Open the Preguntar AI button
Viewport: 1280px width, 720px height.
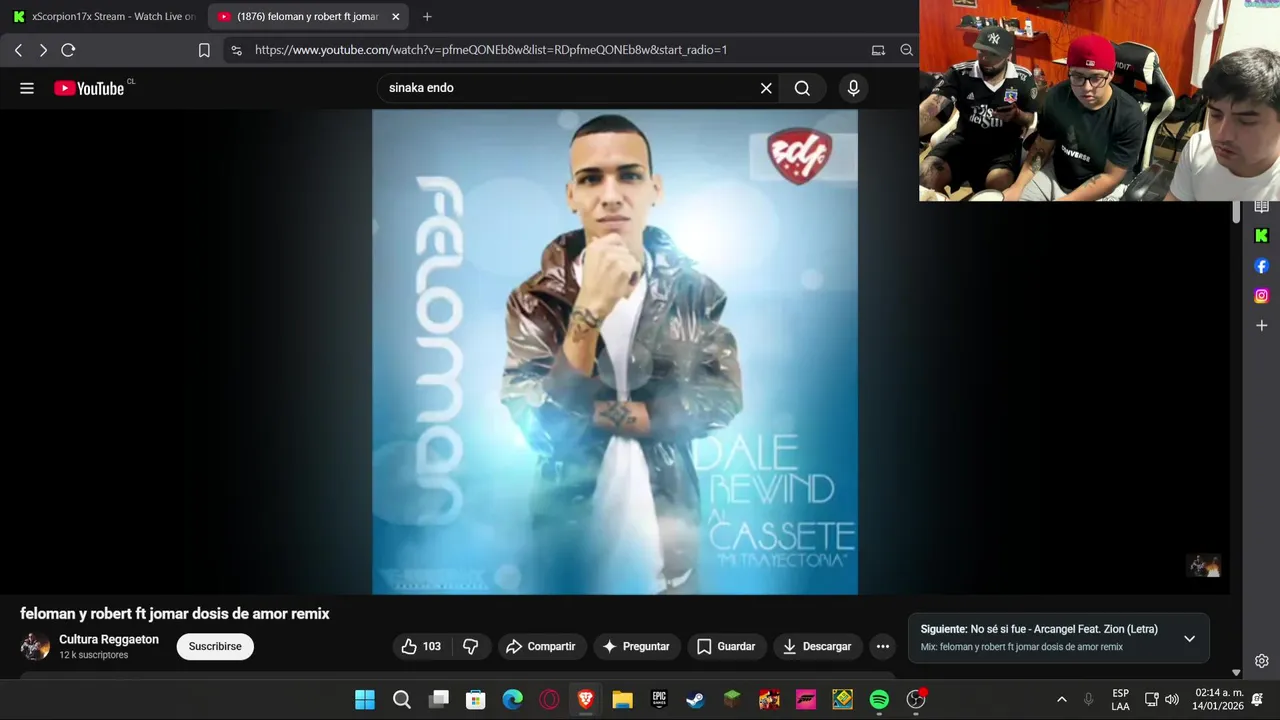point(636,647)
